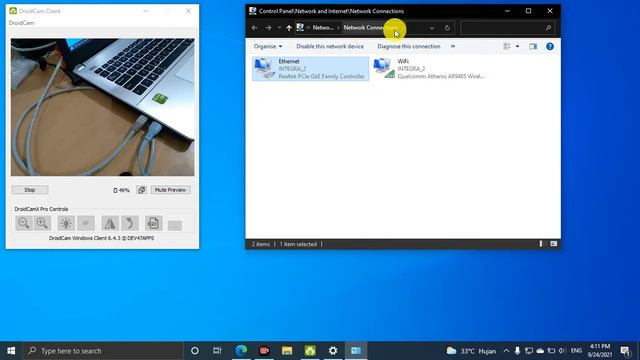Image resolution: width=640 pixels, height=360 pixels.
Task: Toggle the phone LED light in DroidCam
Action: click(66, 223)
